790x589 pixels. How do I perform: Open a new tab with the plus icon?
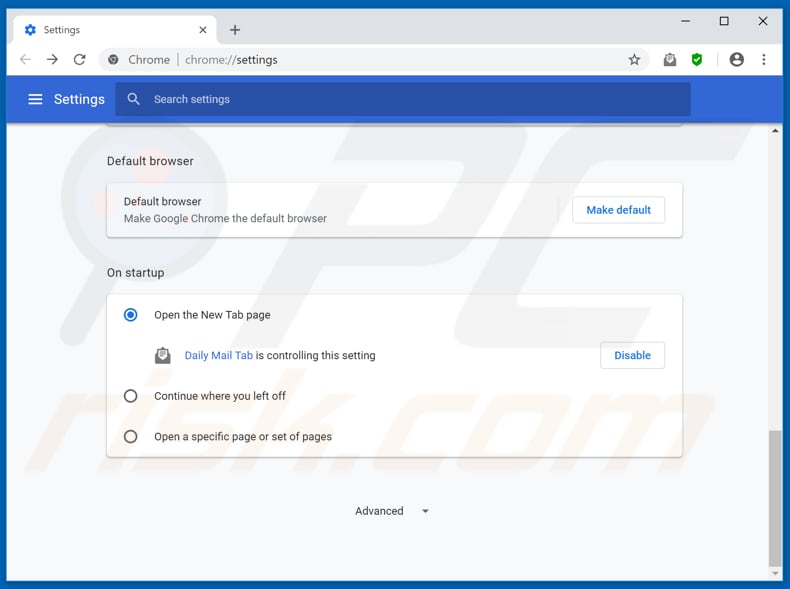coord(235,30)
